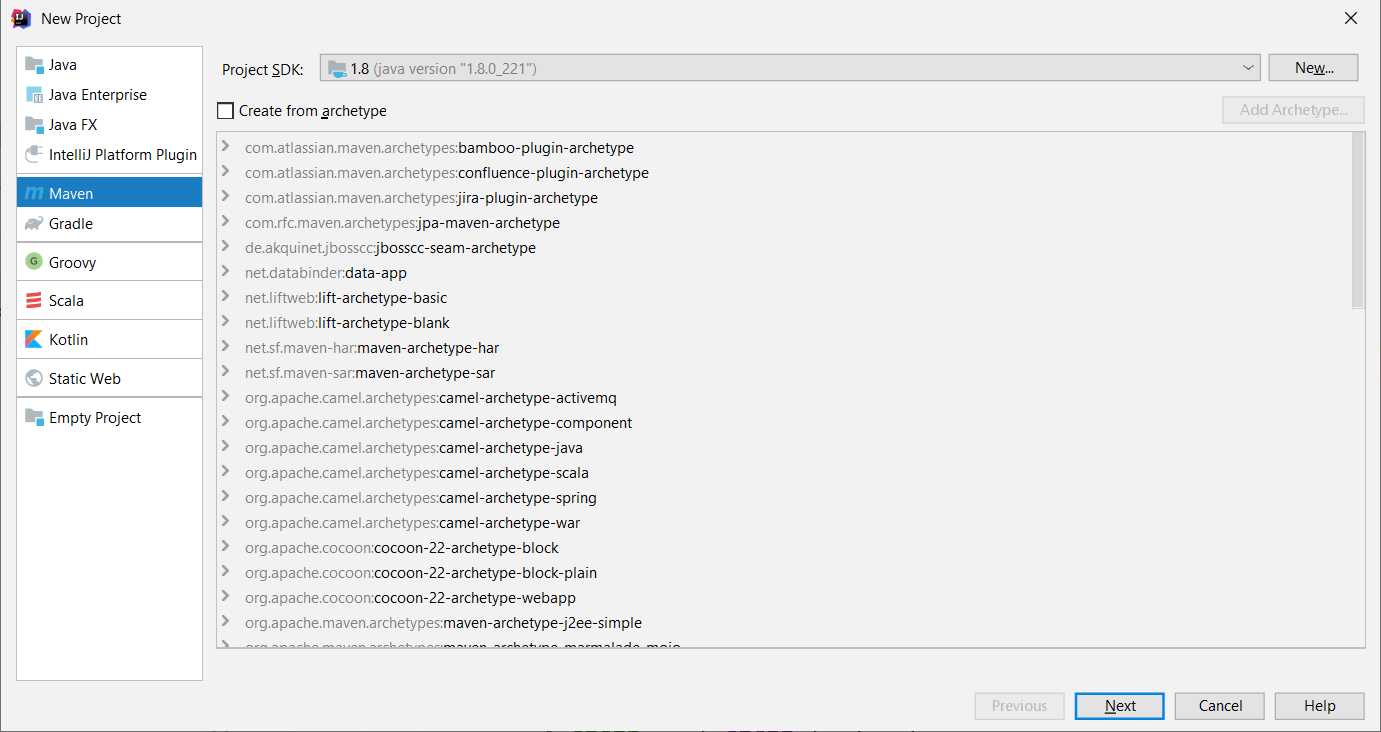Select Java Enterprise project type

[109, 95]
